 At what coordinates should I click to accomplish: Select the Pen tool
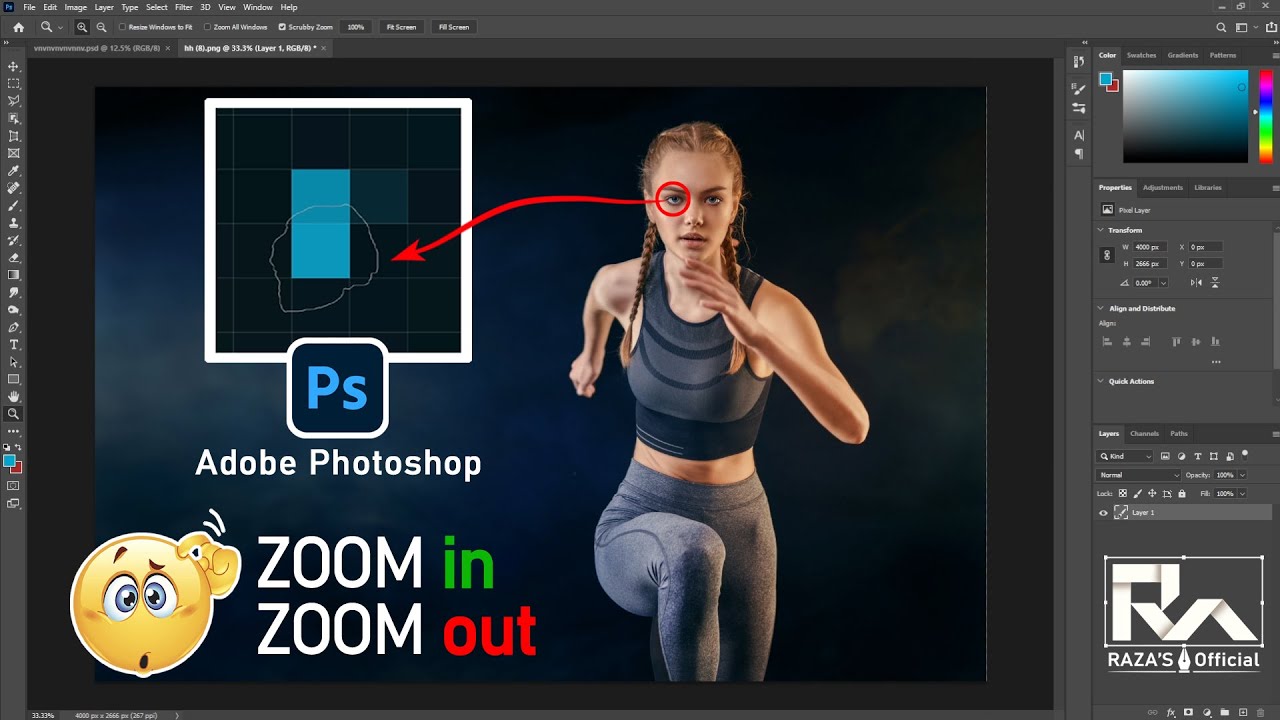coord(14,327)
